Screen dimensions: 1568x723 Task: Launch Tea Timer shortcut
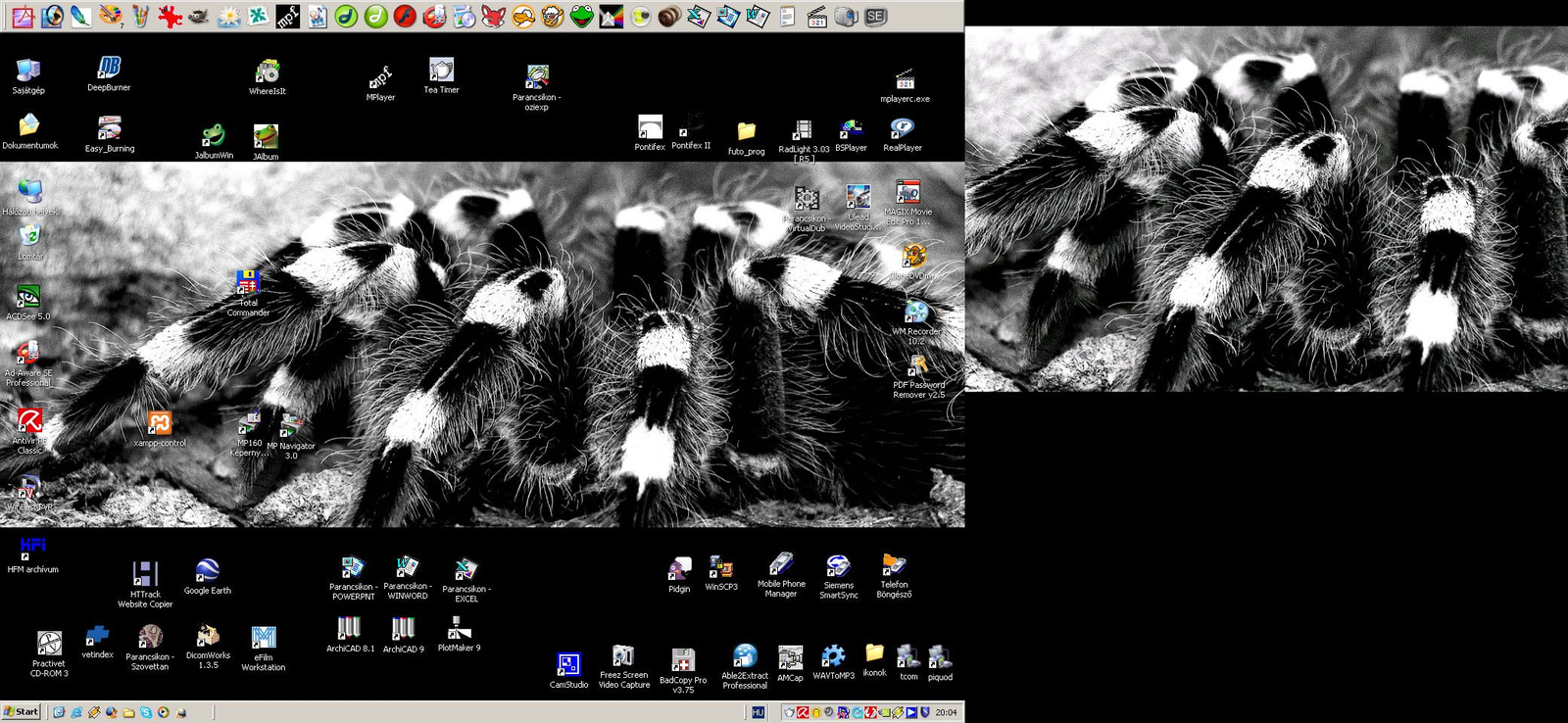point(441,75)
